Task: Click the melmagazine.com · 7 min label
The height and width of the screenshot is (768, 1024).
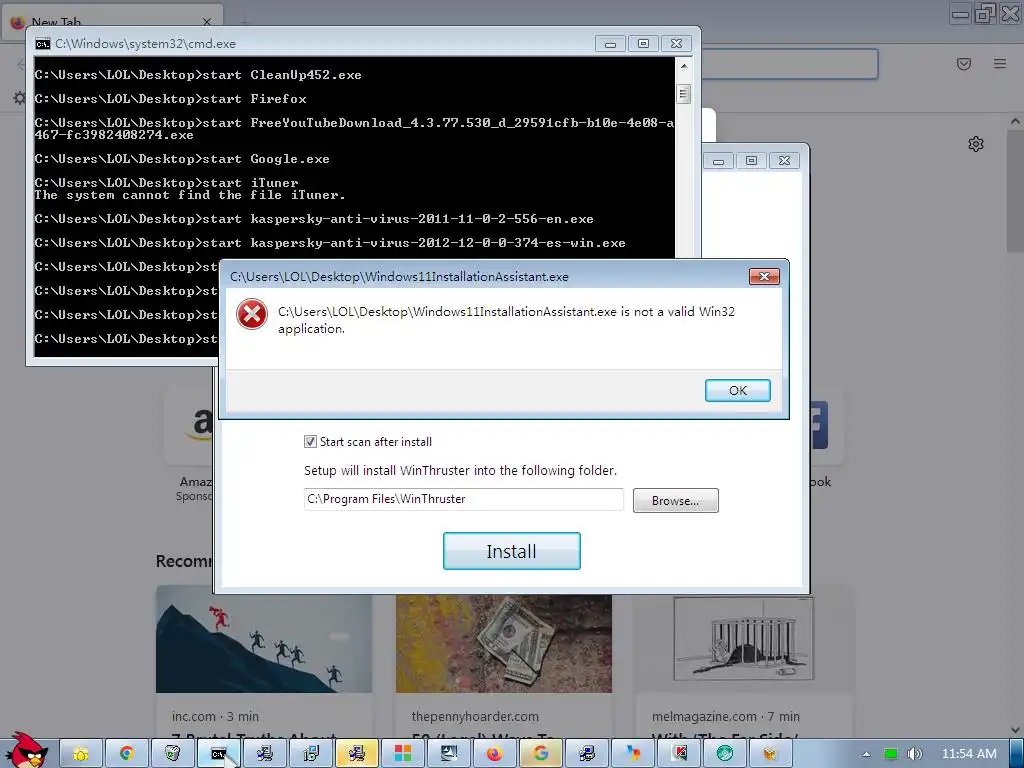Action: 726,716
